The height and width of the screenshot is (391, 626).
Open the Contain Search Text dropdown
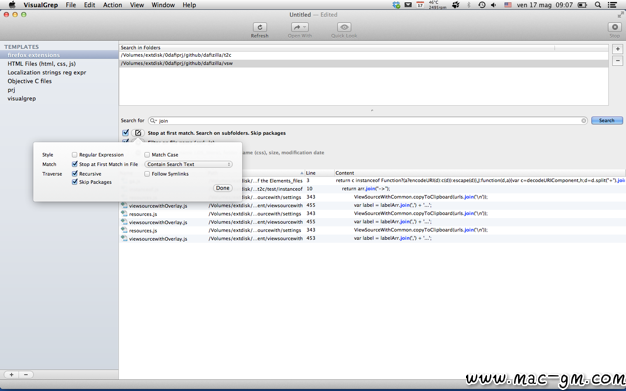(x=188, y=164)
